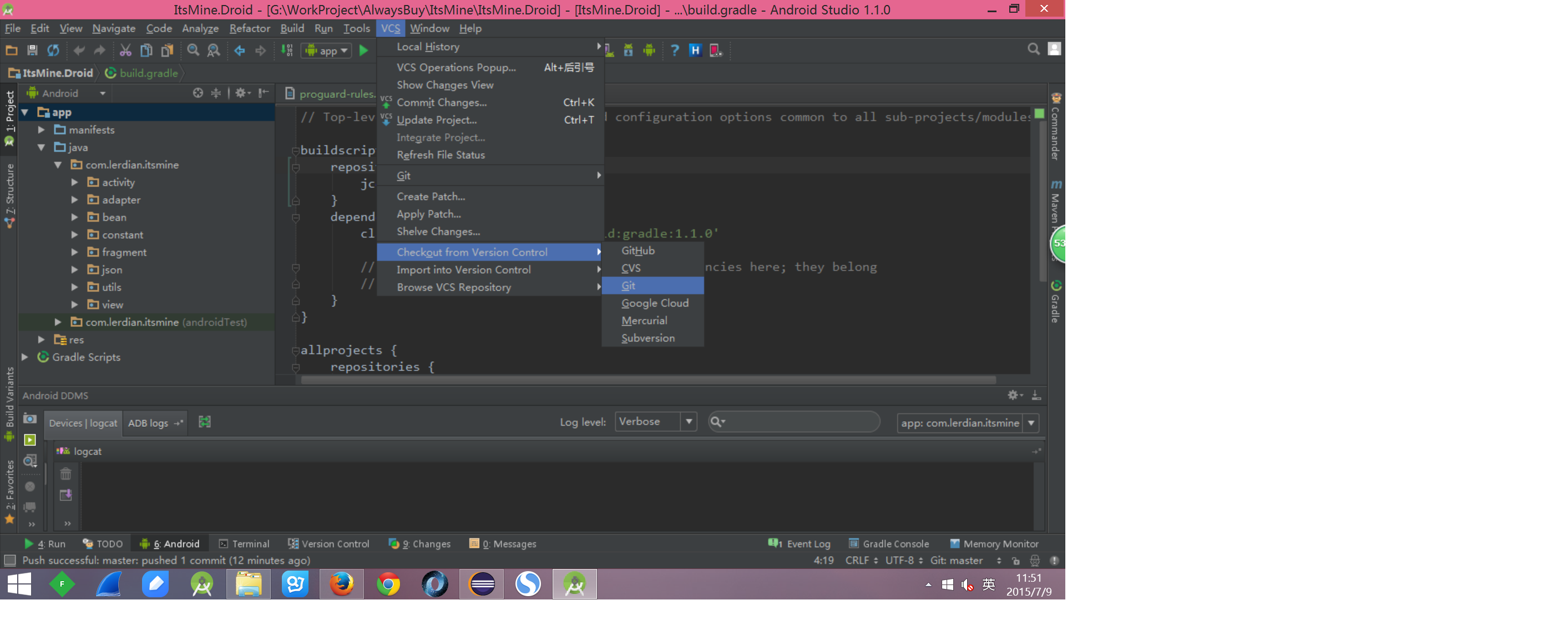The image size is (1568, 635).
Task: Expand the activity folder in tree
Action: [x=75, y=182]
